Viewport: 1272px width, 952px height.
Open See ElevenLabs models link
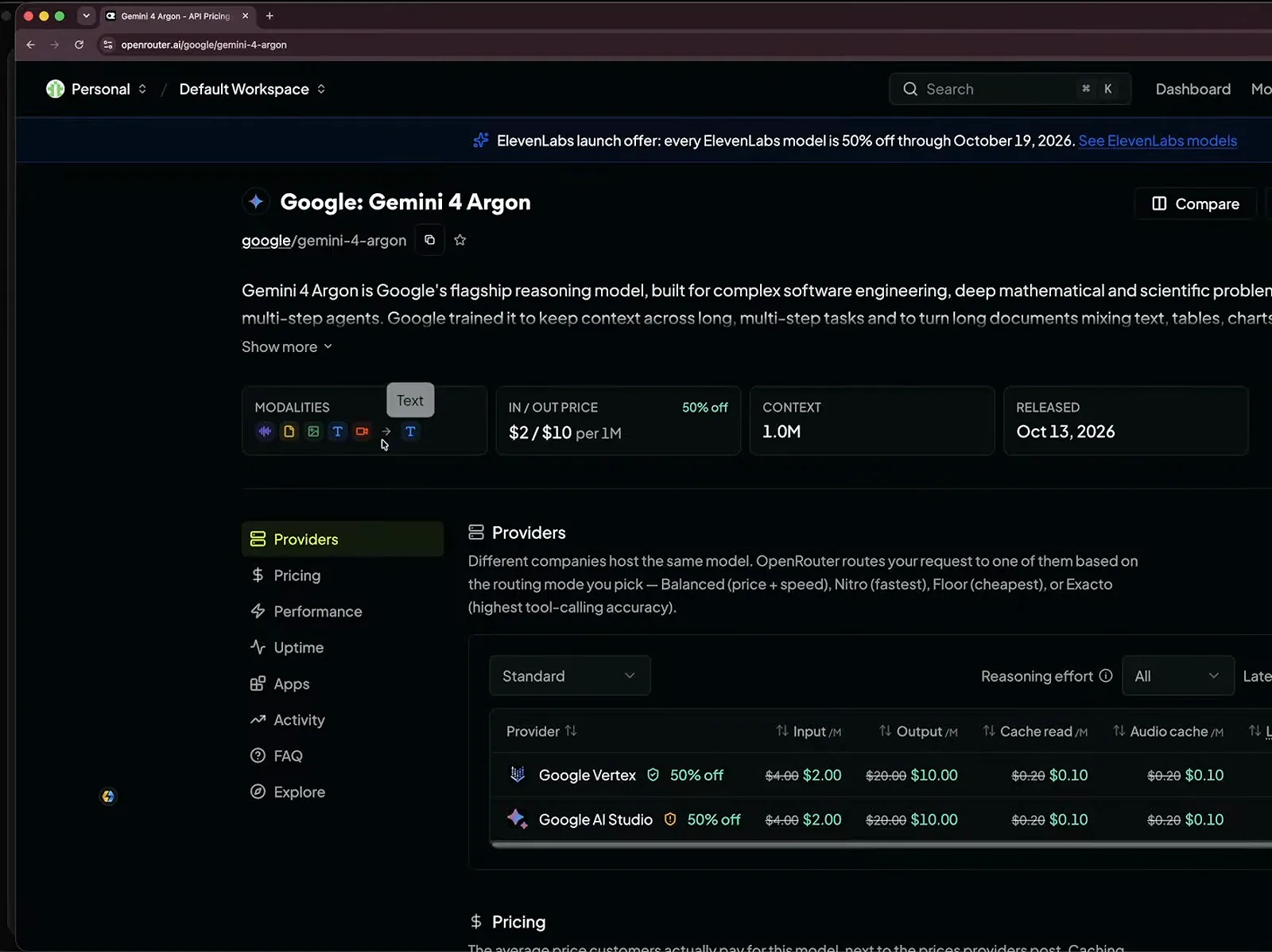point(1158,141)
